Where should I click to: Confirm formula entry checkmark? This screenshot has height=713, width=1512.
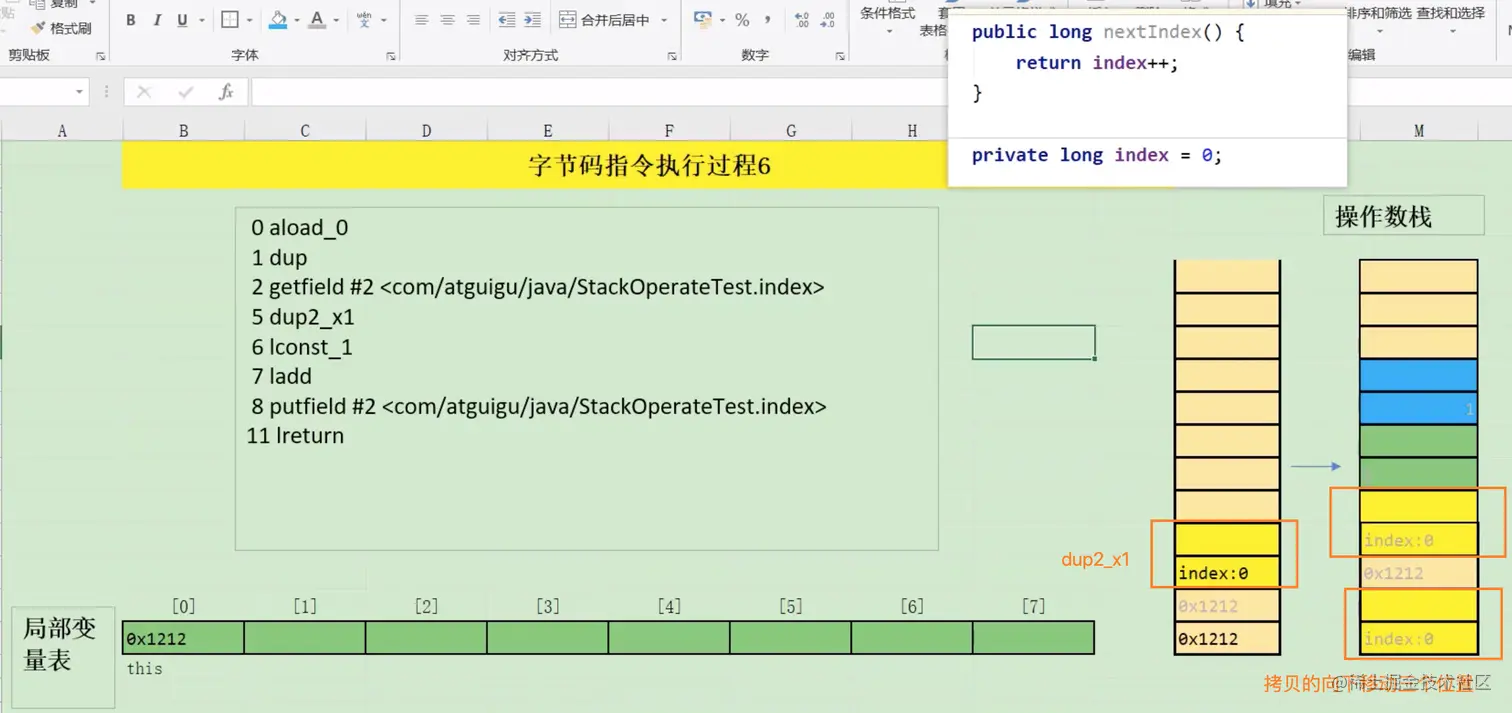pyautogui.click(x=185, y=92)
